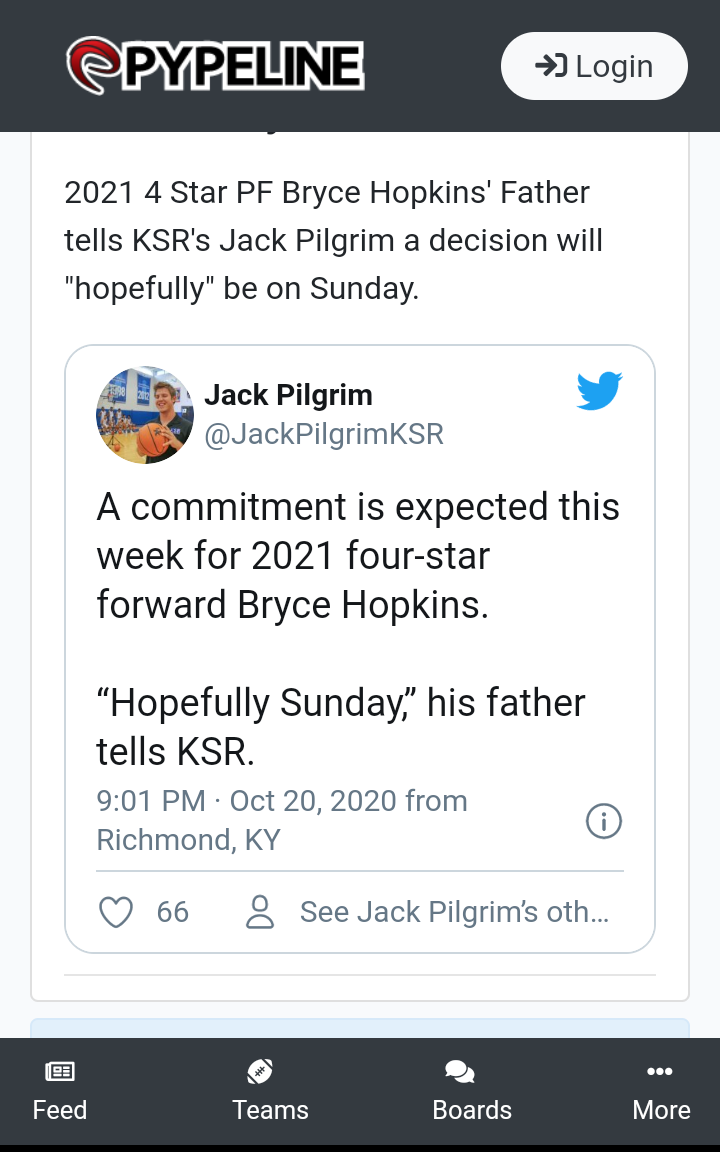This screenshot has height=1152, width=720.
Task: Click the tweet info circle icon
Action: (x=603, y=822)
